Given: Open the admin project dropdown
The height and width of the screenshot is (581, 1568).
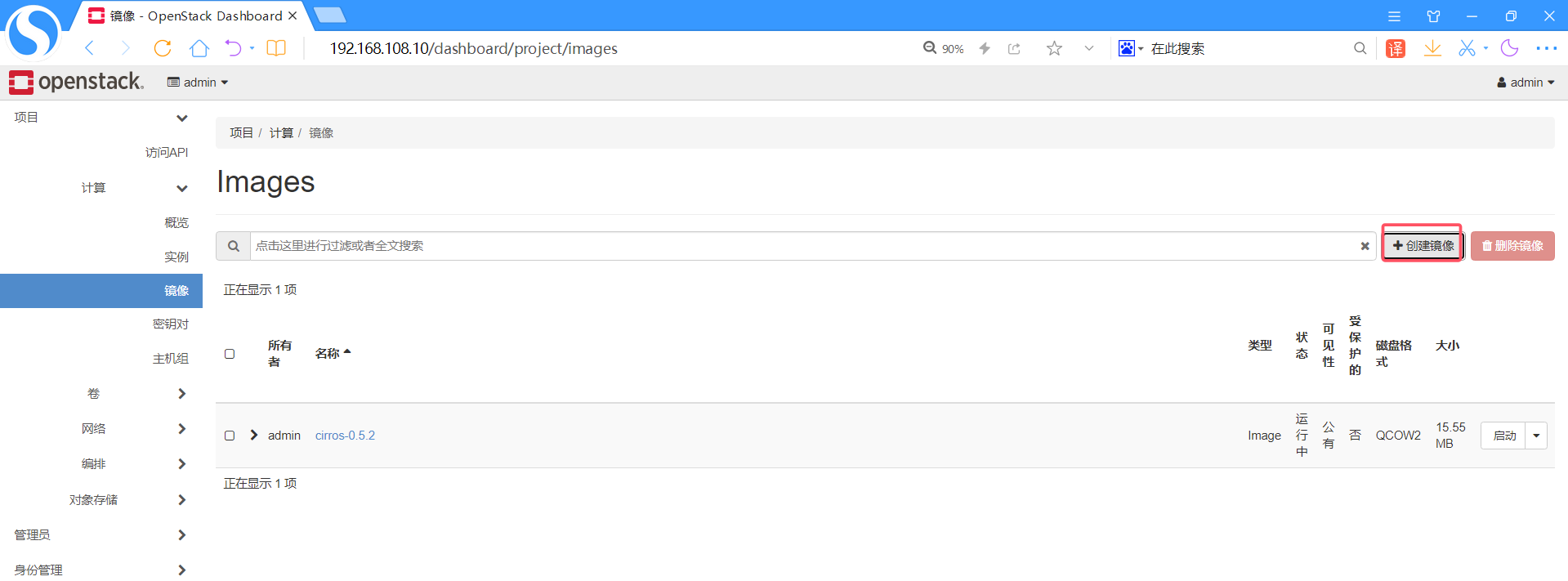Looking at the screenshot, I should [x=198, y=83].
